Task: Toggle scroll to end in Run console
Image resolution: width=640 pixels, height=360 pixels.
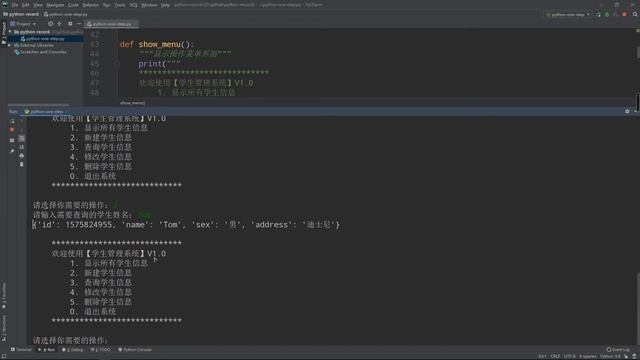Action: [x=22, y=147]
